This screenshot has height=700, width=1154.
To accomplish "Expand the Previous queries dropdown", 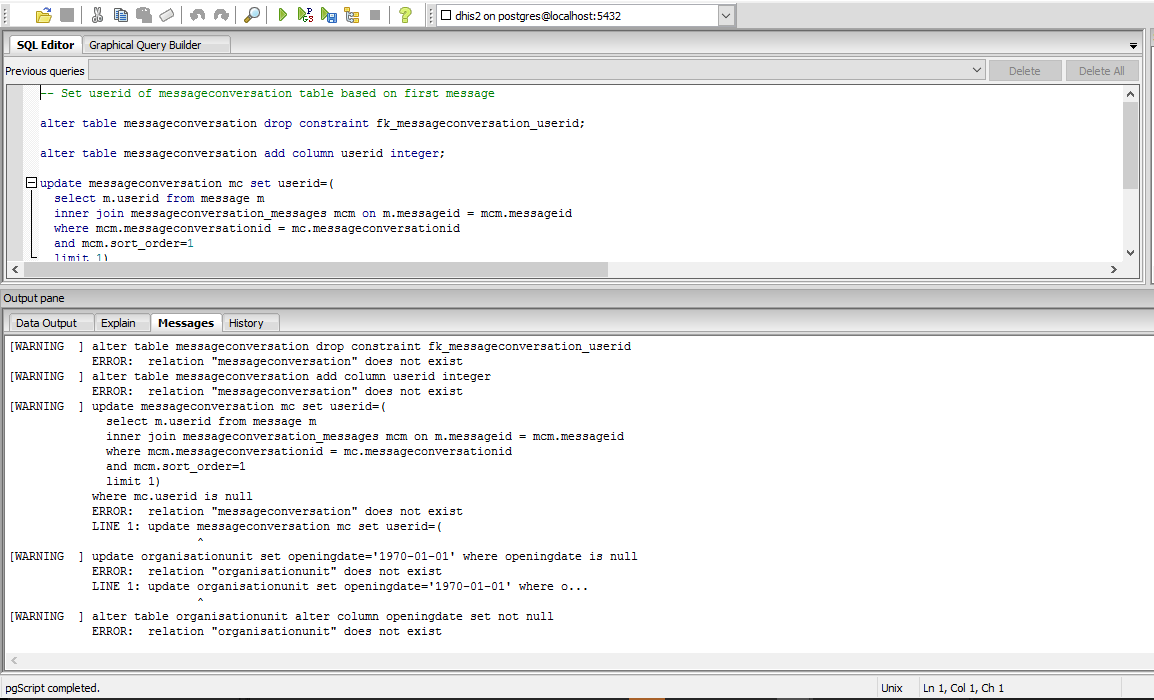I will [977, 71].
